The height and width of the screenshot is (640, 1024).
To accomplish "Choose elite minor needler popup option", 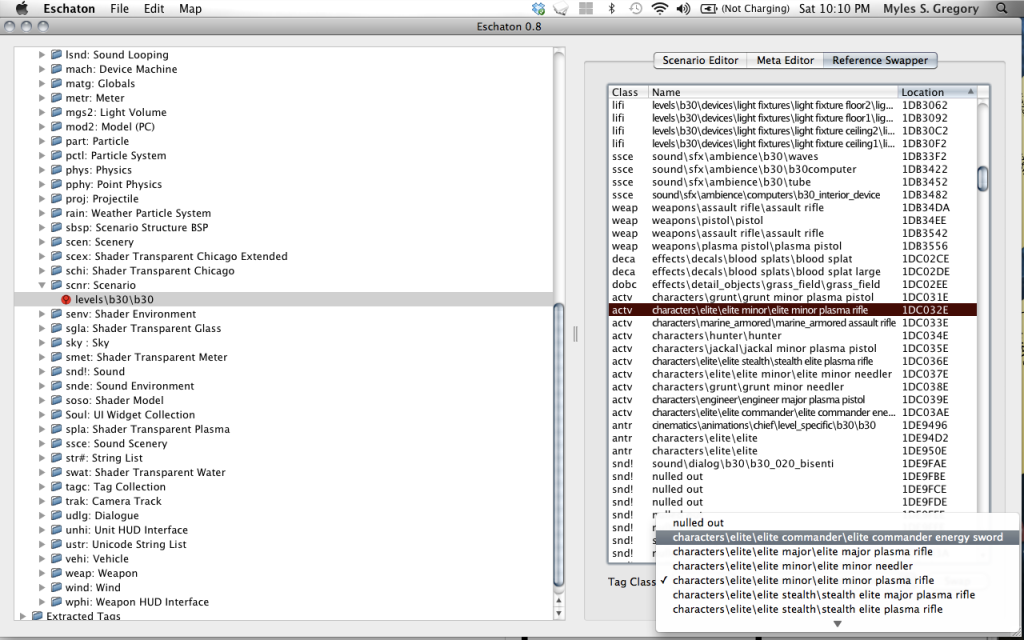I will coord(837,566).
